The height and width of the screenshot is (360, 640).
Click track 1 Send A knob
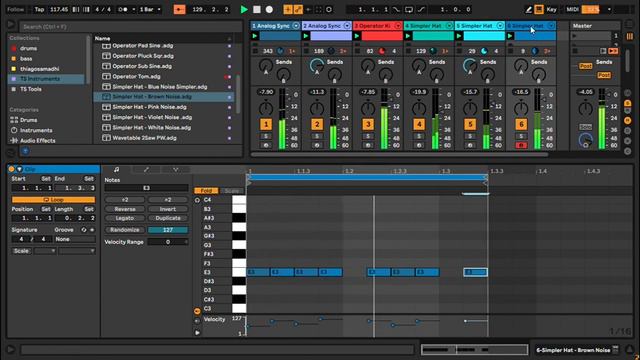(x=266, y=65)
